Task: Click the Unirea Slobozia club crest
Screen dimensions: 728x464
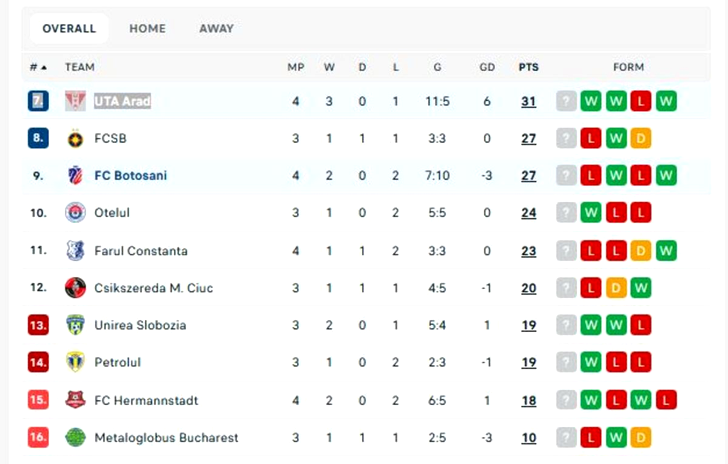Action: 75,325
